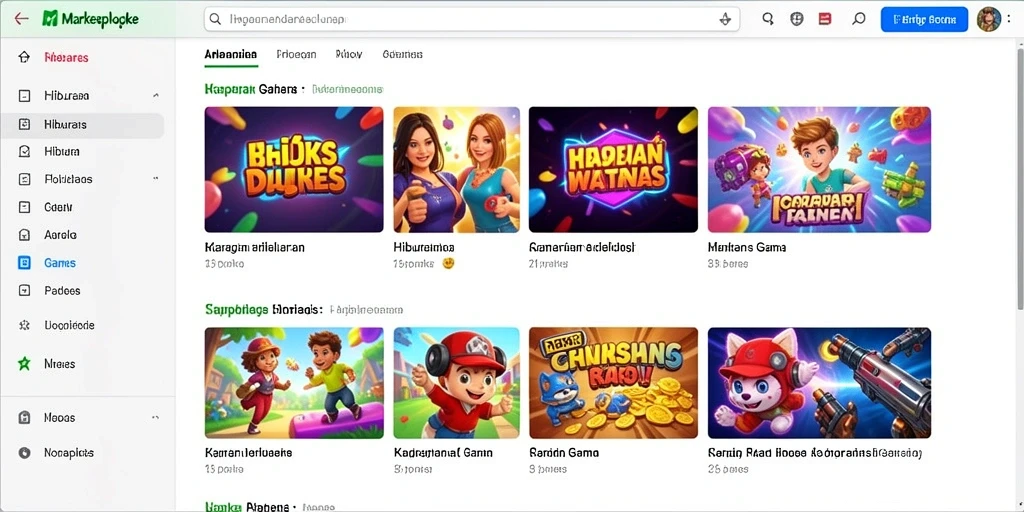1024x512 pixels.
Task: Open the Mehtans Gama title link
Action: pos(746,248)
